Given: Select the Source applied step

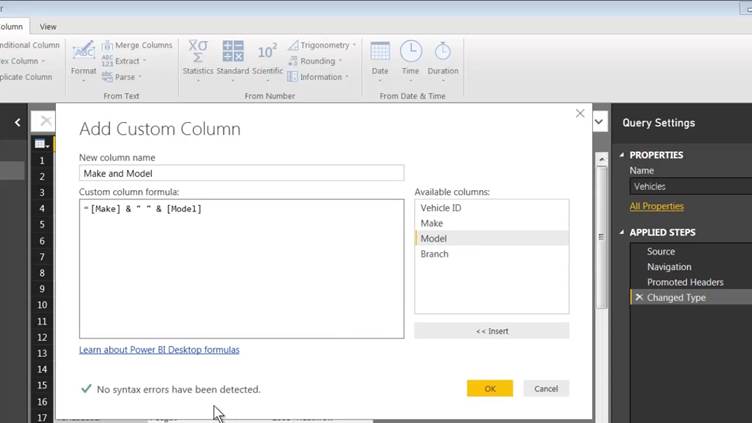Looking at the screenshot, I should pos(691,251).
